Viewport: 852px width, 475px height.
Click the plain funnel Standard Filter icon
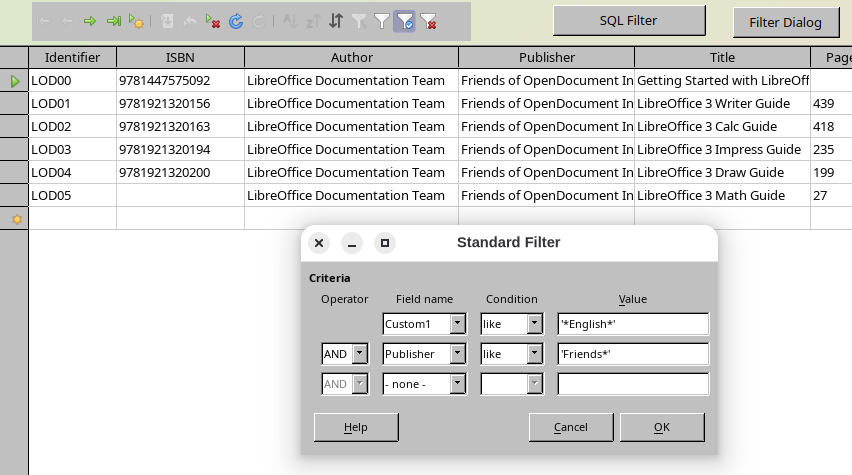[382, 20]
